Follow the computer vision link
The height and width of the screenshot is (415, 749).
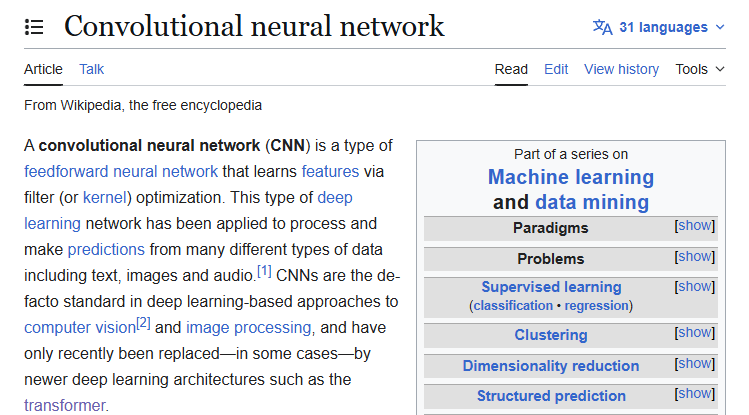[x=79, y=327]
